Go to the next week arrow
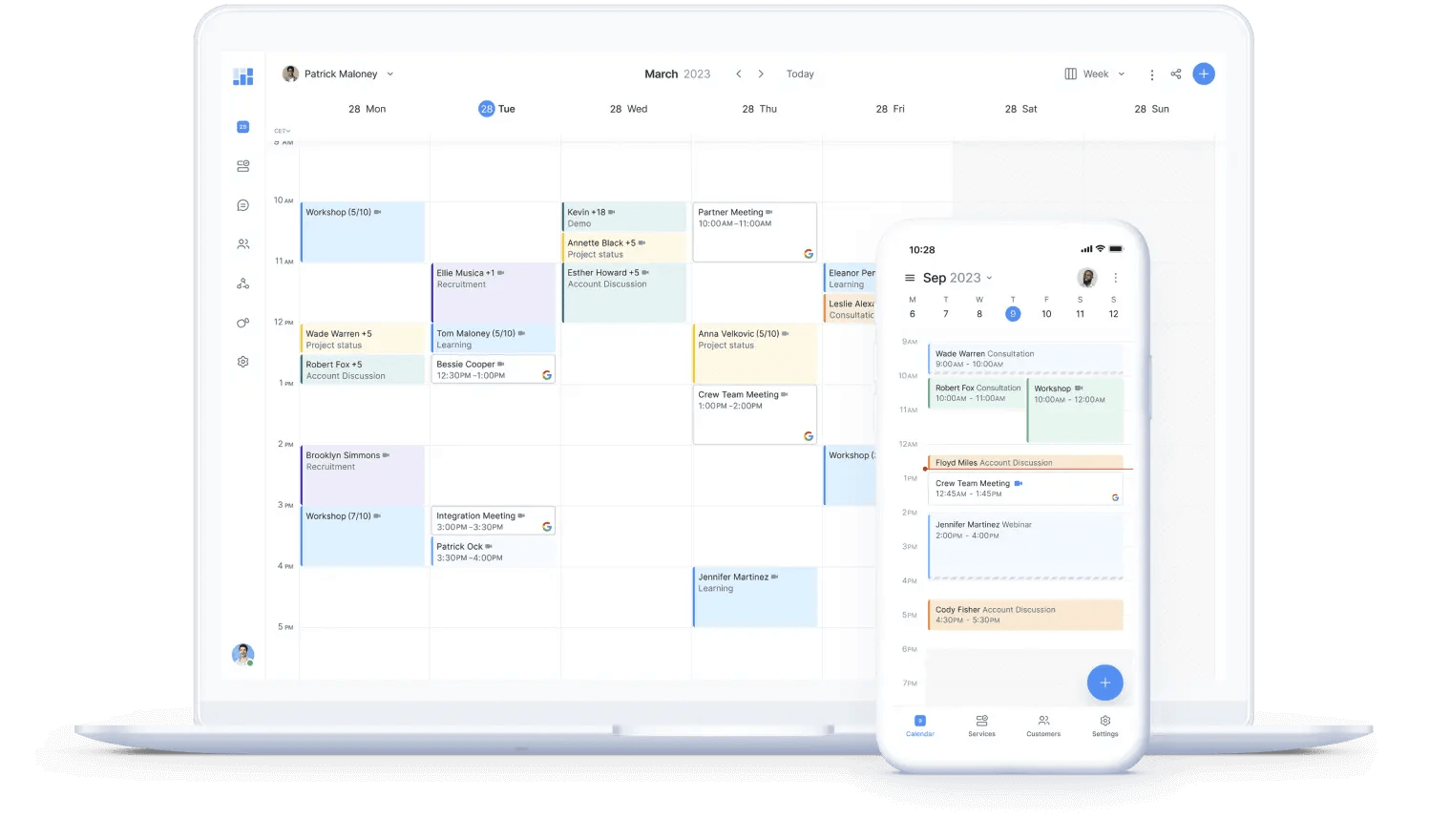The height and width of the screenshot is (840, 1451). (x=761, y=74)
